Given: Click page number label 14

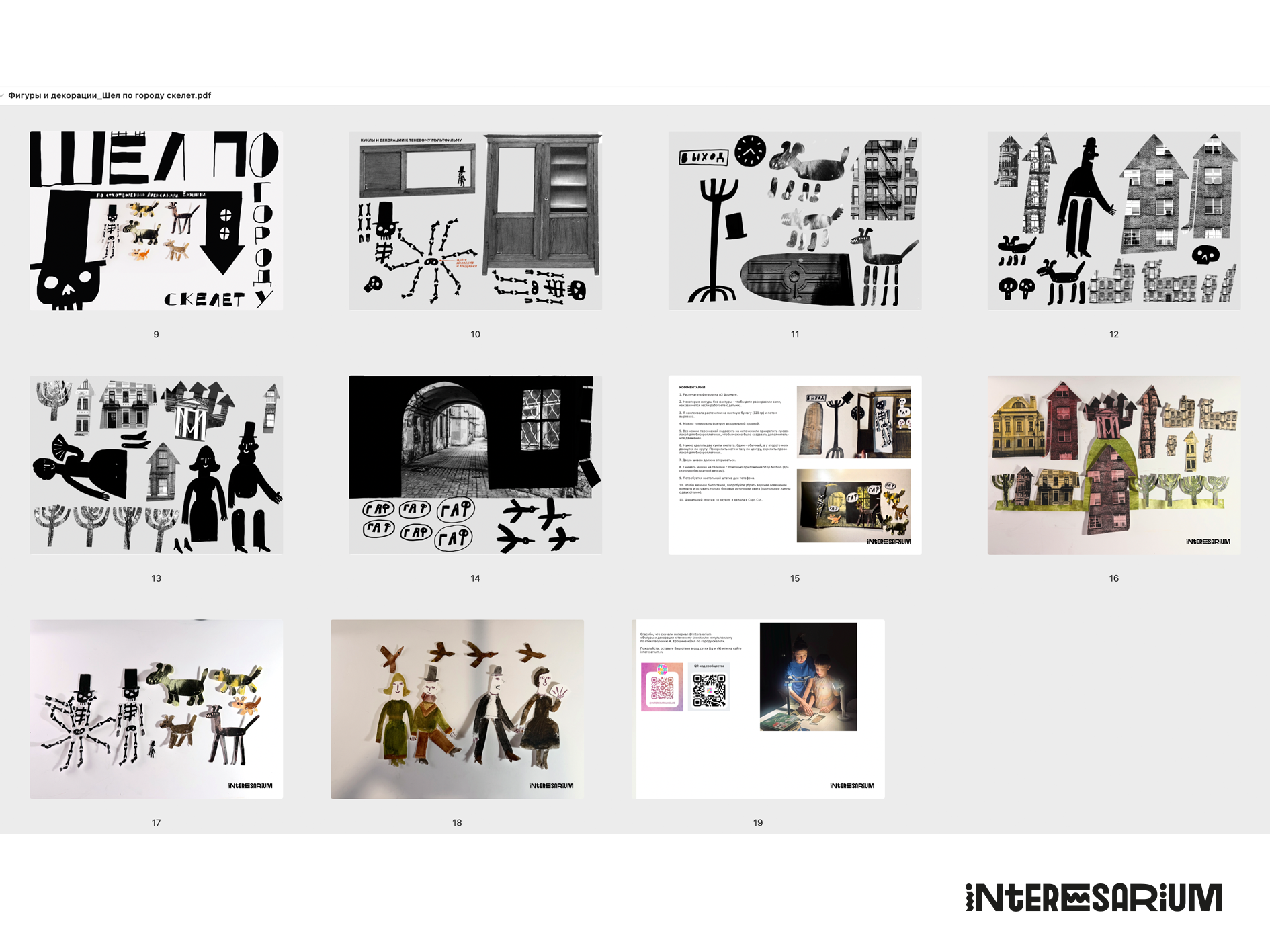Looking at the screenshot, I should 475,578.
